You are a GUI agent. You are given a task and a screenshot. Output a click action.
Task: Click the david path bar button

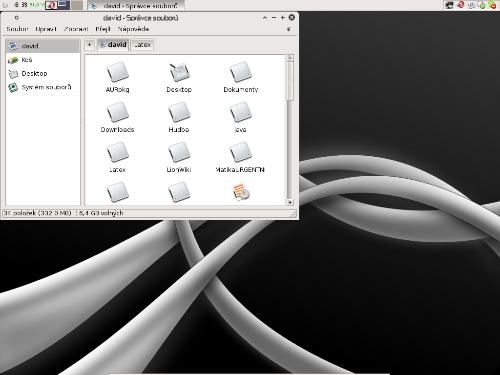pos(113,45)
